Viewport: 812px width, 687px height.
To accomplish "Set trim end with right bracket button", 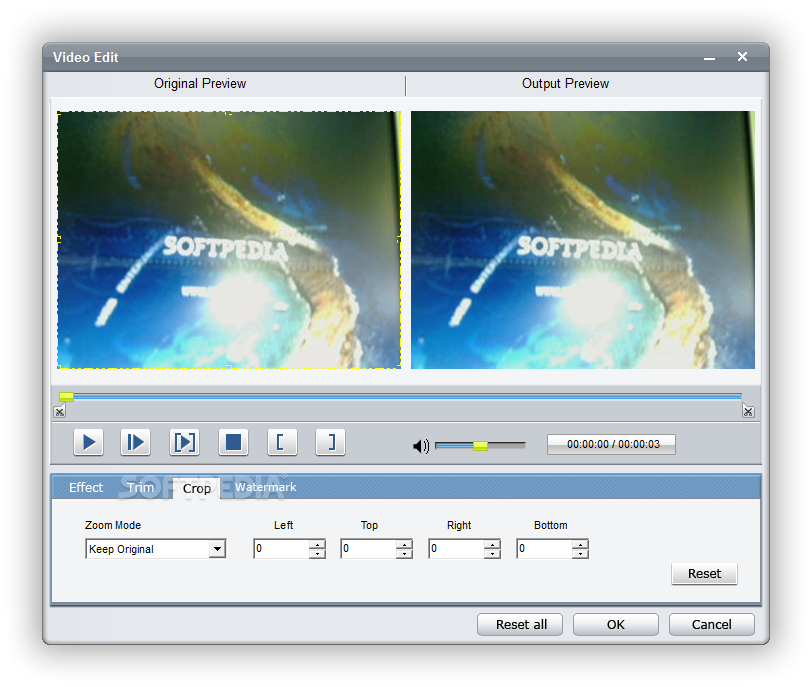I will point(330,443).
